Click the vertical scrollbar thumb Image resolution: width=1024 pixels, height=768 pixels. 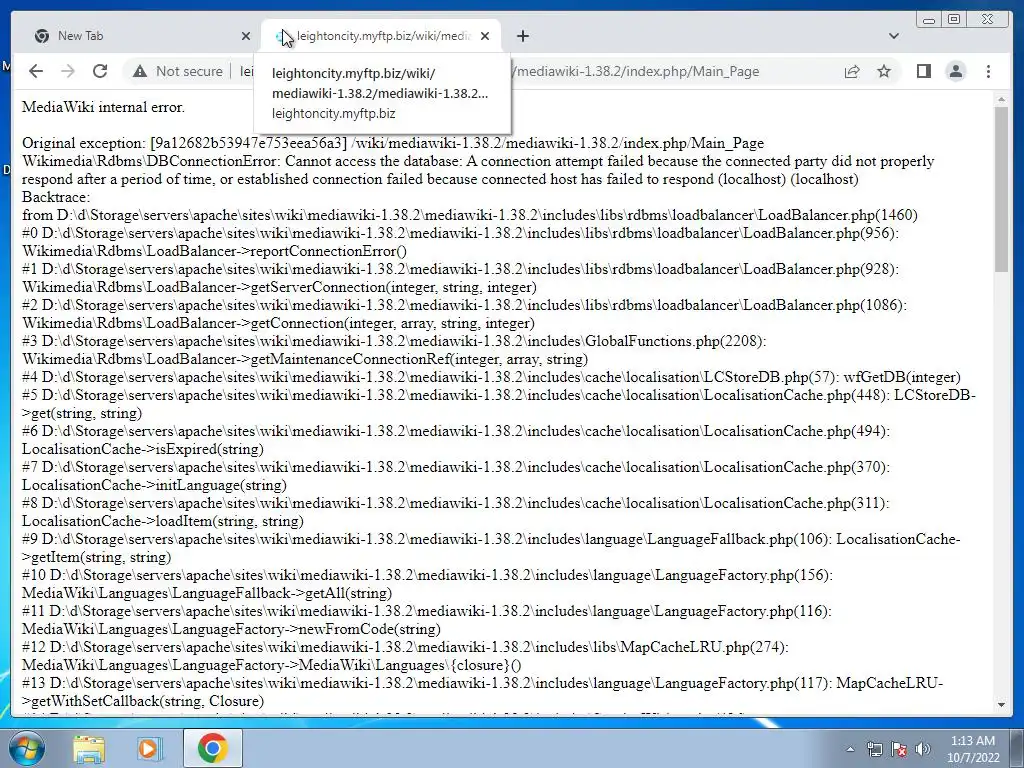1001,189
